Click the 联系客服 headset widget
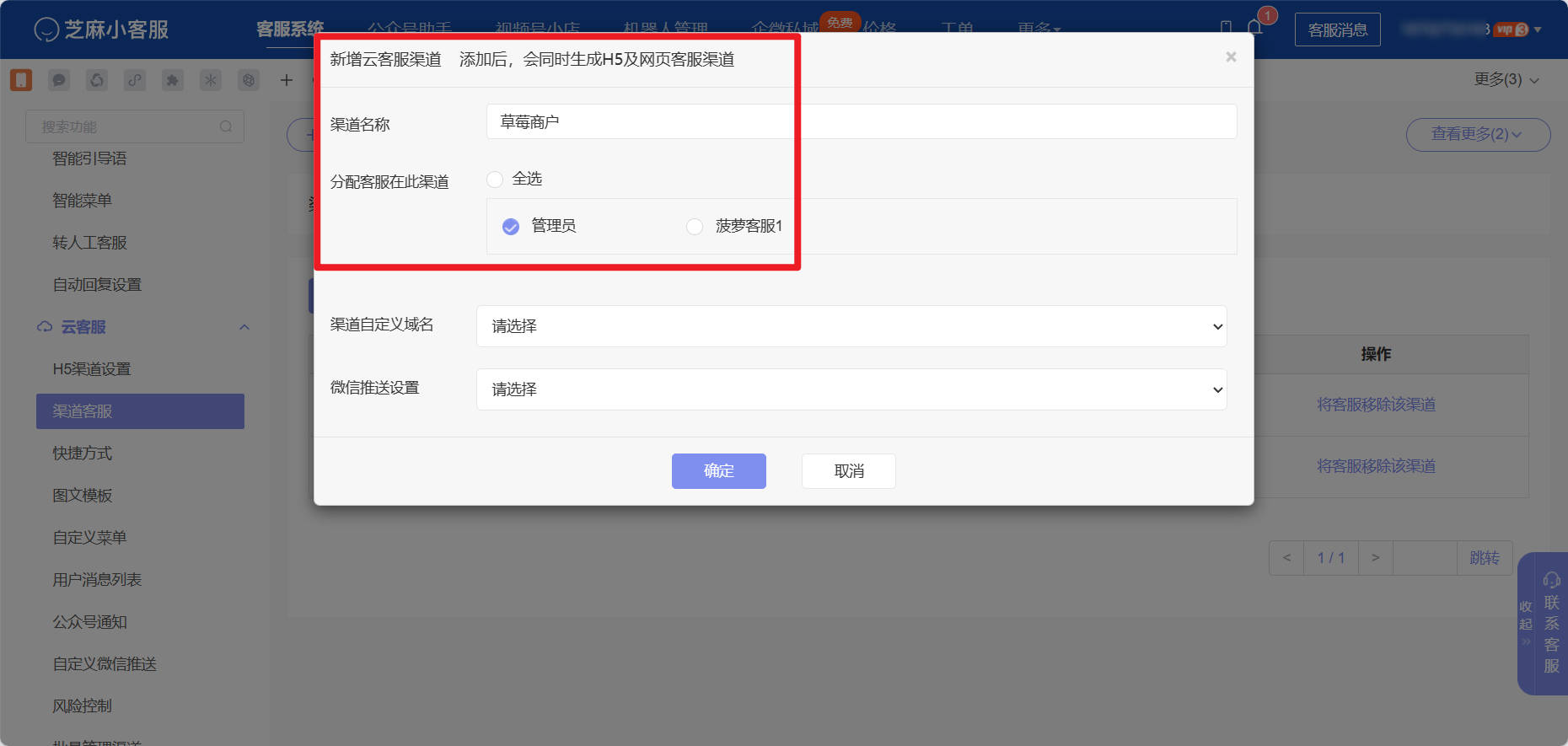1568x746 pixels. click(x=1551, y=624)
